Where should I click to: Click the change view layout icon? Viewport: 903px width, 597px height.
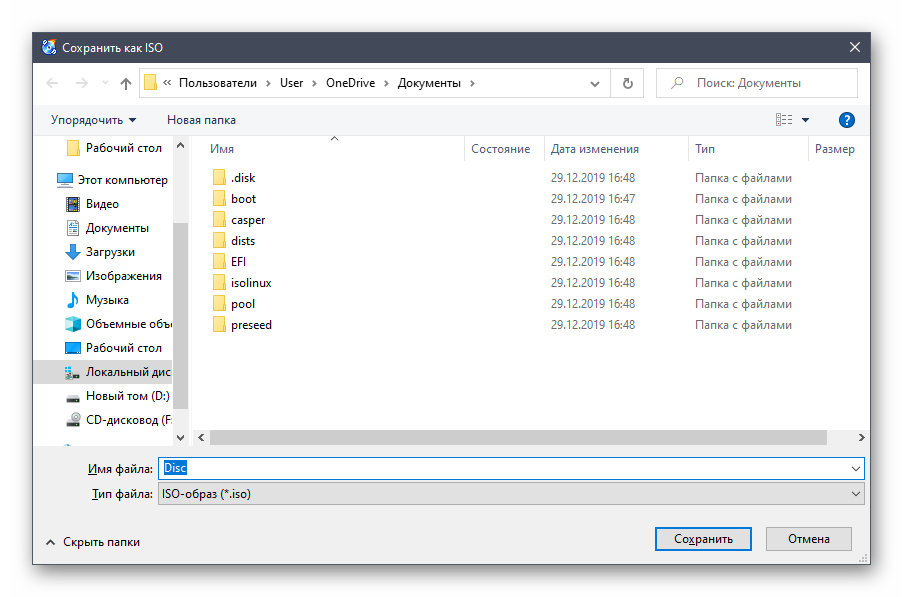[x=783, y=120]
